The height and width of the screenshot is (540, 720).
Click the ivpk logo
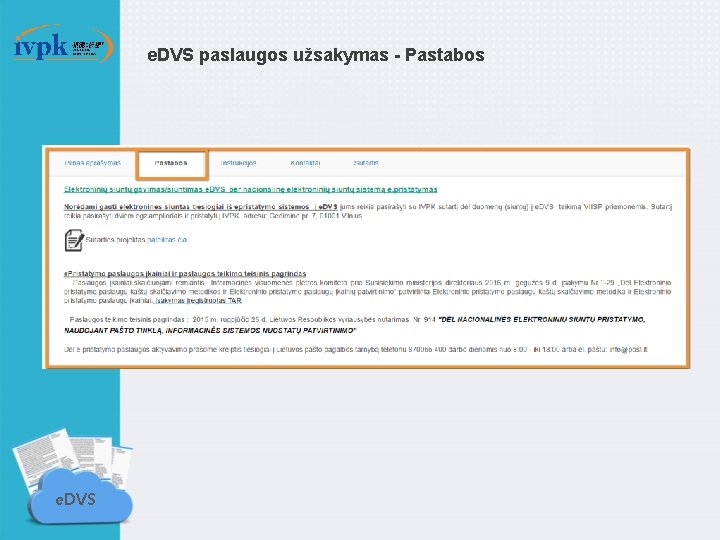(x=62, y=45)
